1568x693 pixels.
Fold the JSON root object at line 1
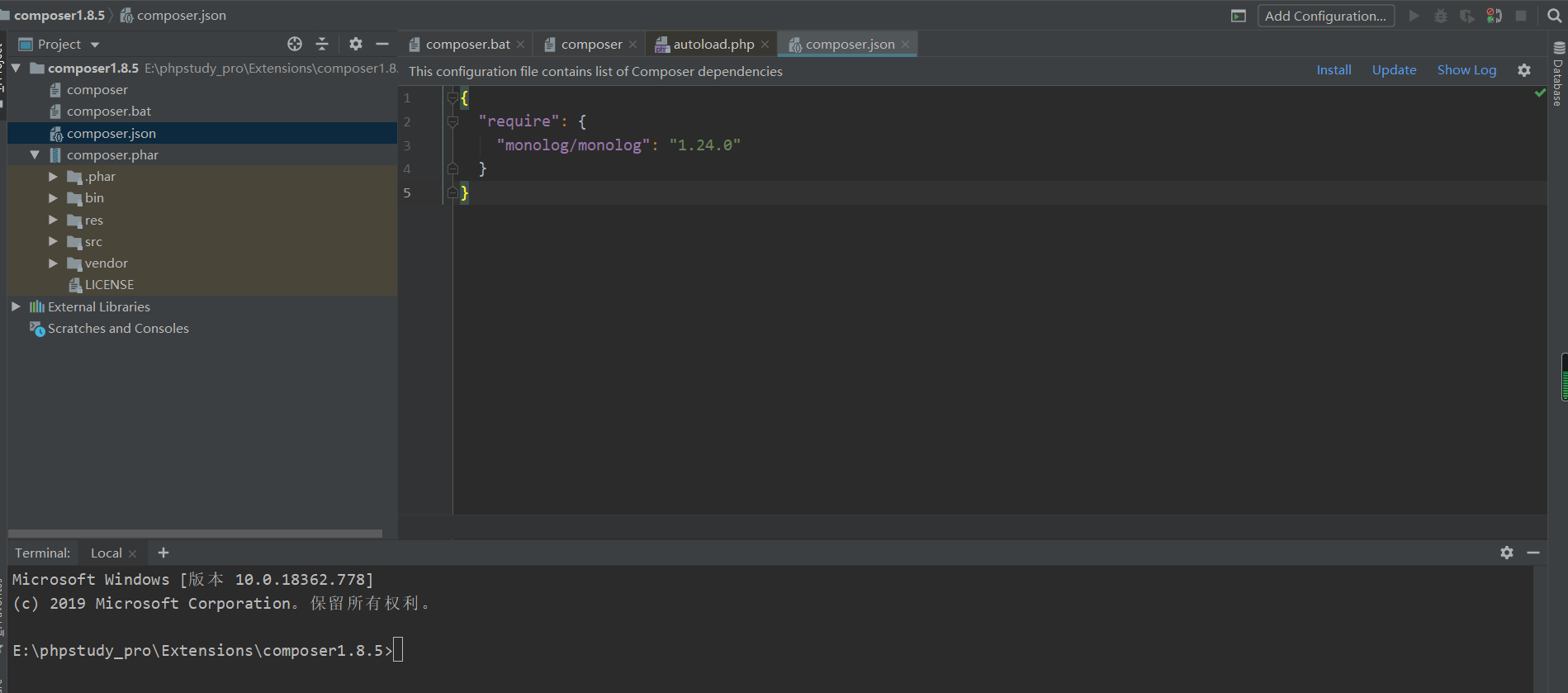[x=452, y=98]
